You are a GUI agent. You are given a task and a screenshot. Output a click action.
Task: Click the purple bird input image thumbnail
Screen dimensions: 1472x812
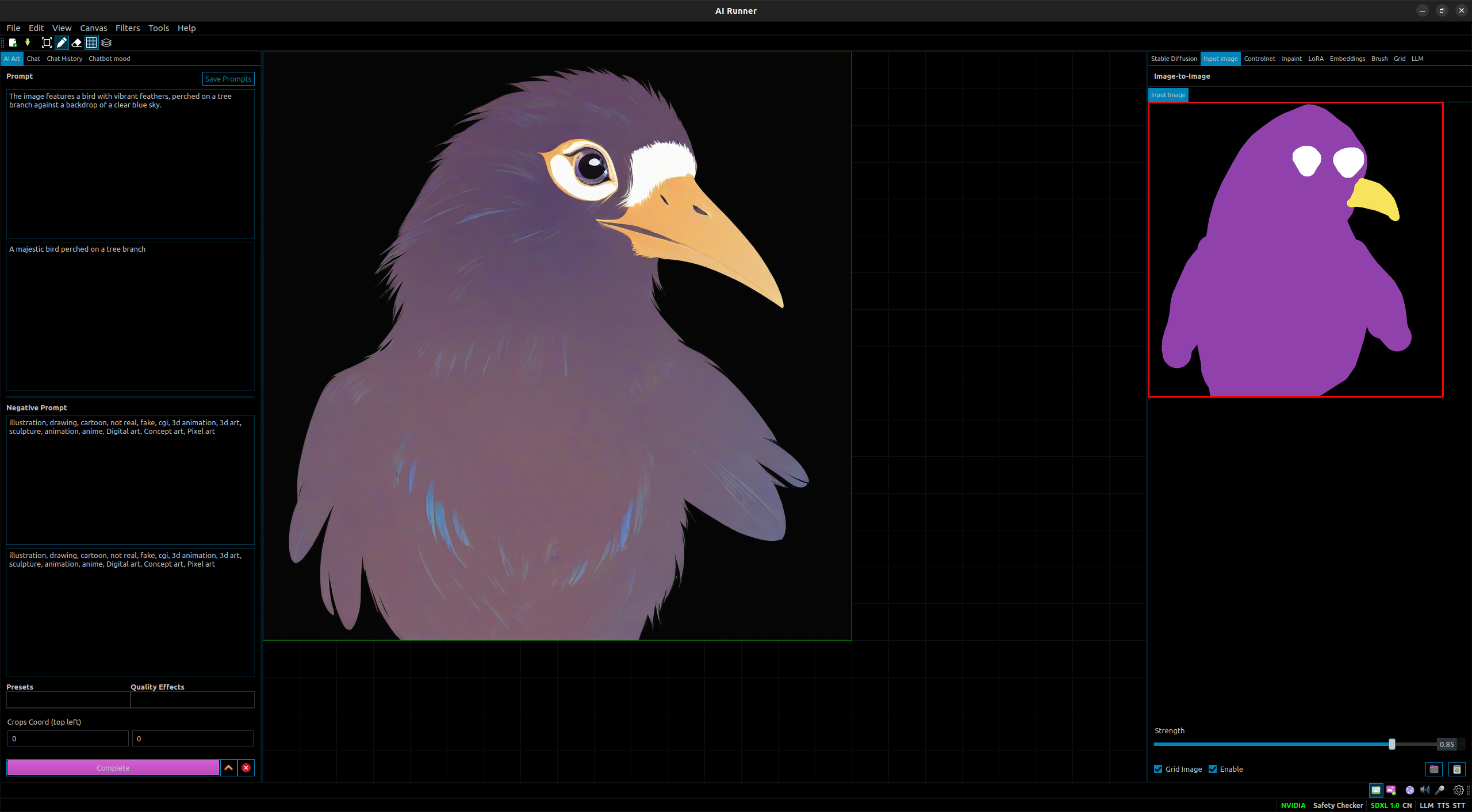tap(1295, 250)
